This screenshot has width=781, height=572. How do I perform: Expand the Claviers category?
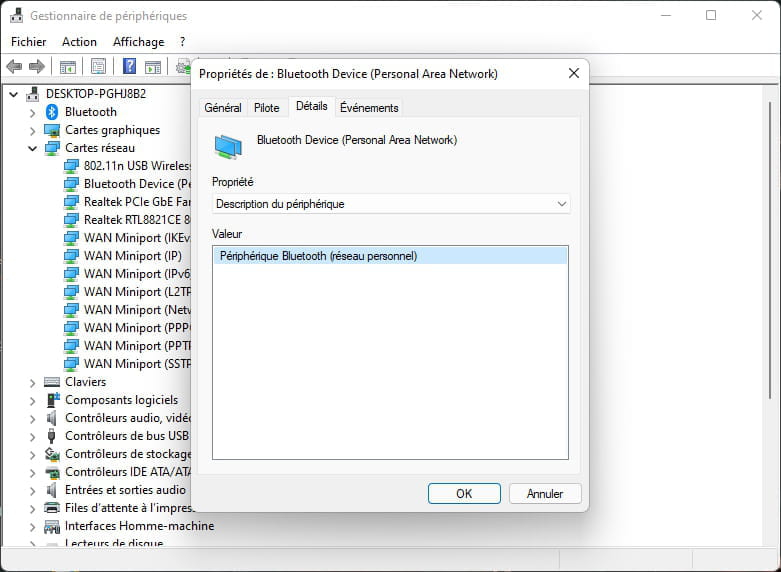(32, 382)
